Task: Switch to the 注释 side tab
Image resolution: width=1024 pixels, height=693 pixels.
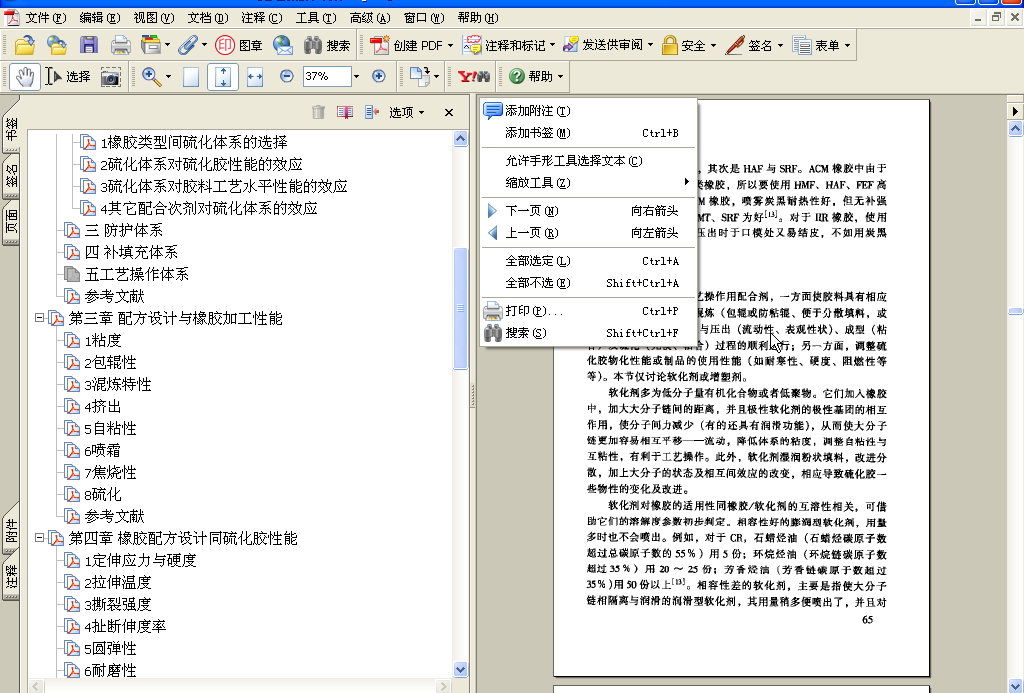Action: [11, 576]
